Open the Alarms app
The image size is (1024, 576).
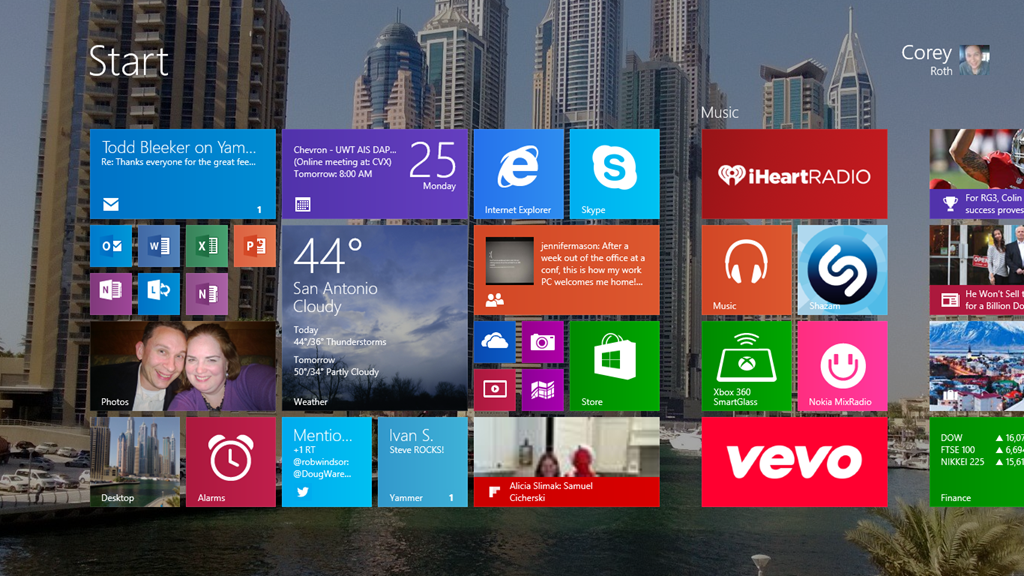tap(230, 462)
